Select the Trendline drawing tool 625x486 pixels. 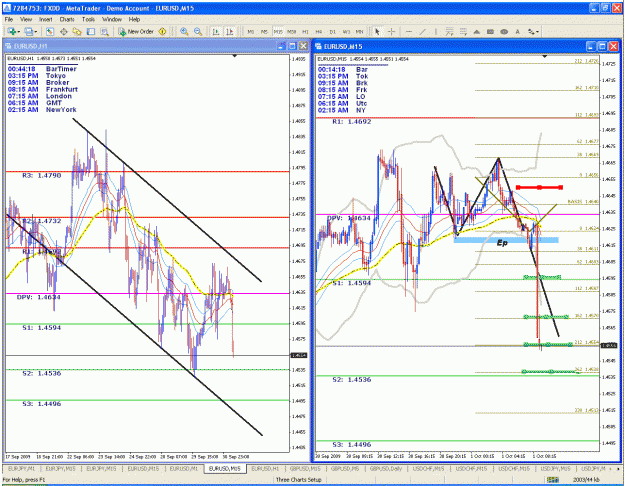tap(423, 31)
